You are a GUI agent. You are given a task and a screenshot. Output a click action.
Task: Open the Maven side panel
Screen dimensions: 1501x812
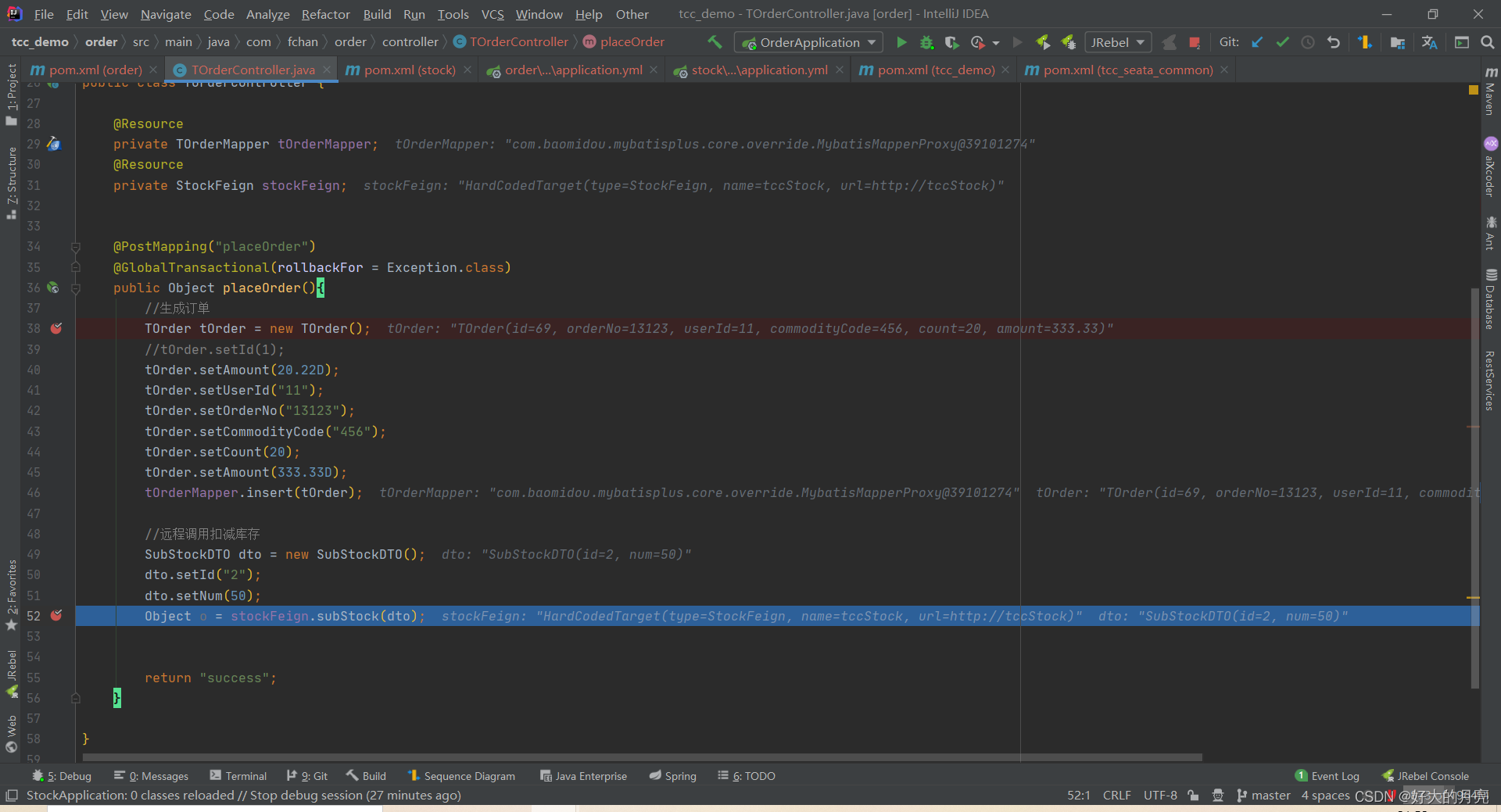click(1490, 91)
